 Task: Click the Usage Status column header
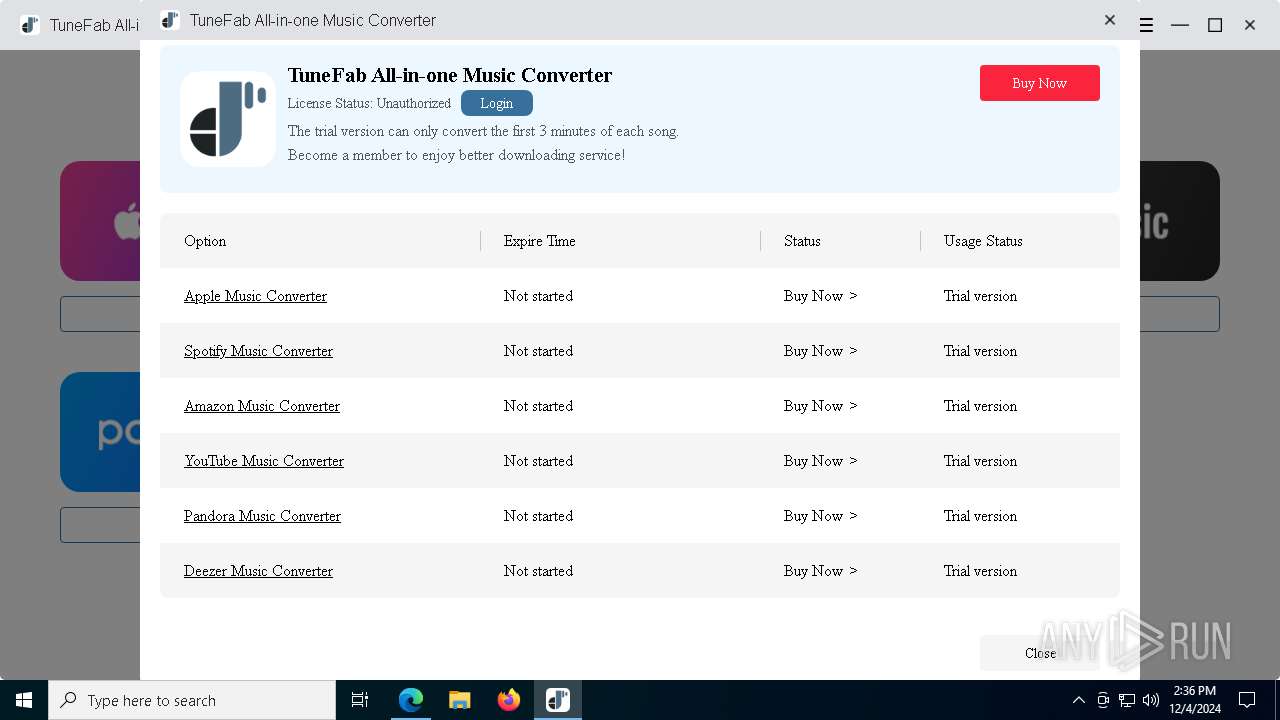point(983,241)
